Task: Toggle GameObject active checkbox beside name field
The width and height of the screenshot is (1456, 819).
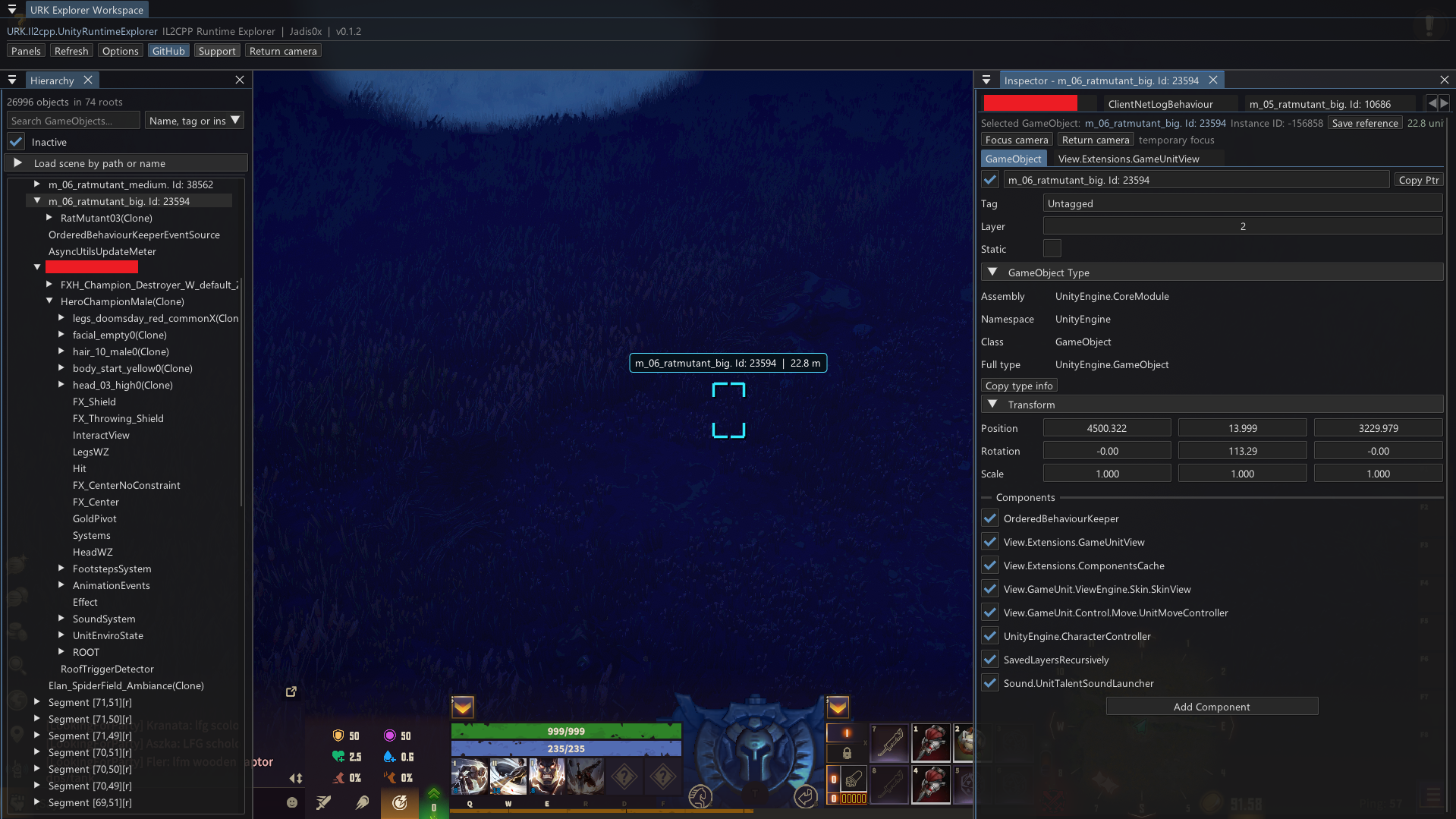Action: pyautogui.click(x=990, y=180)
